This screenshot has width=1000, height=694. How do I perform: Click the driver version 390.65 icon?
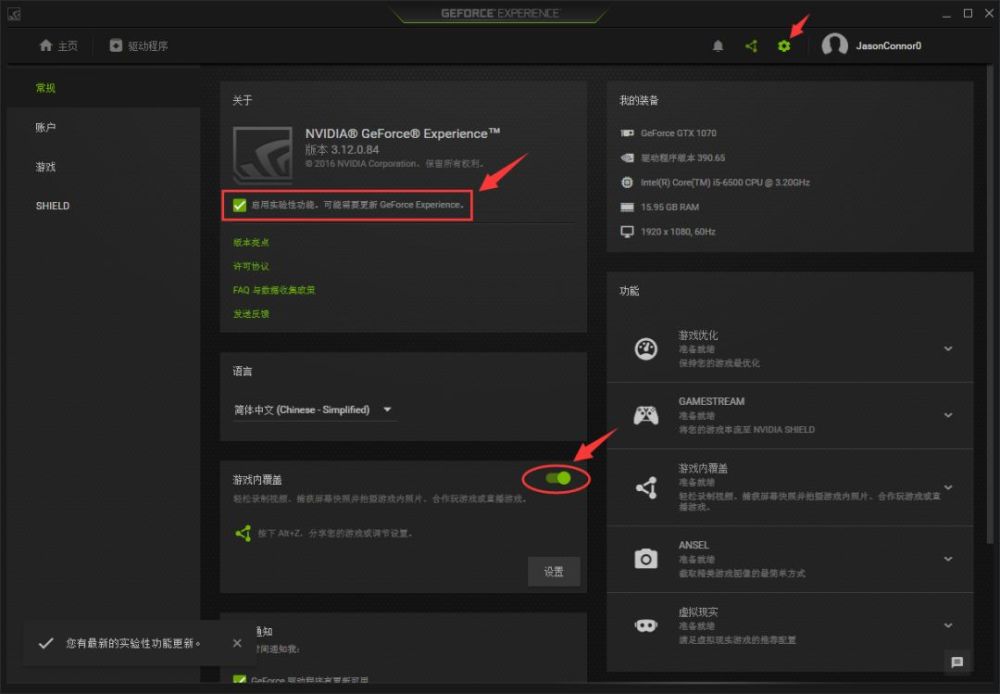click(627, 158)
